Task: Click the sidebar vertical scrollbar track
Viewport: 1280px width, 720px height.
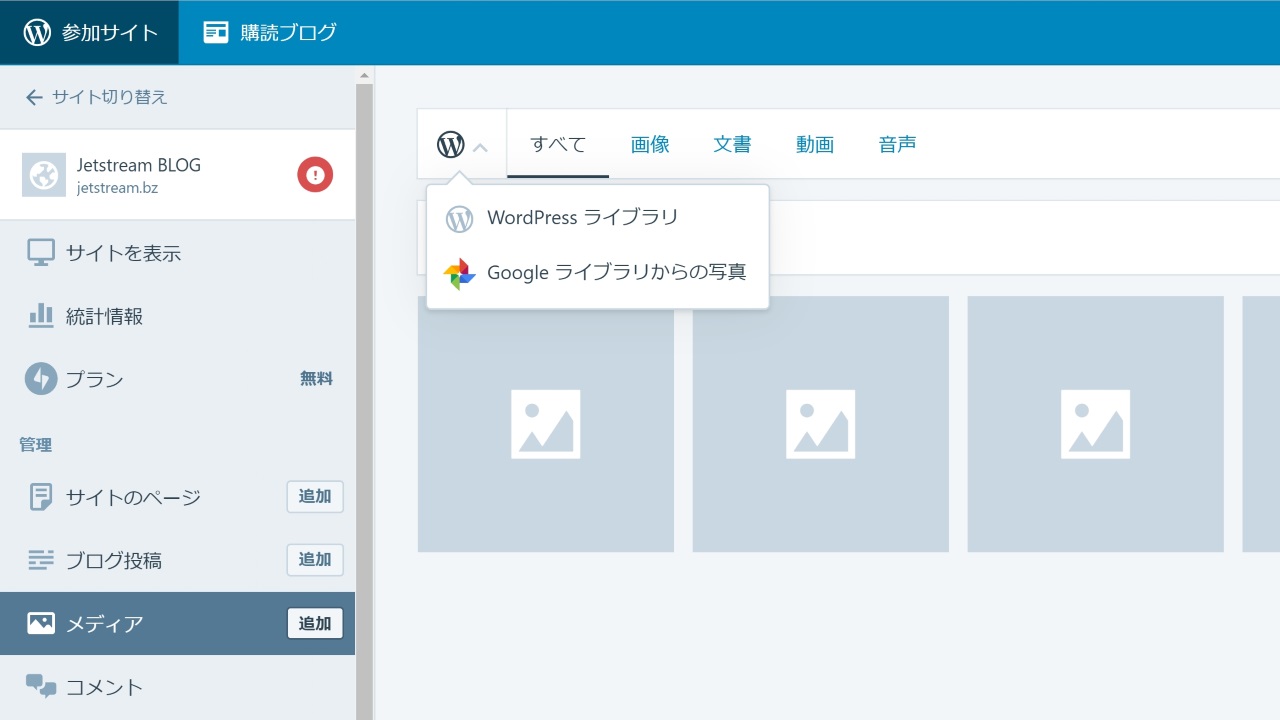Action: pyautogui.click(x=364, y=400)
